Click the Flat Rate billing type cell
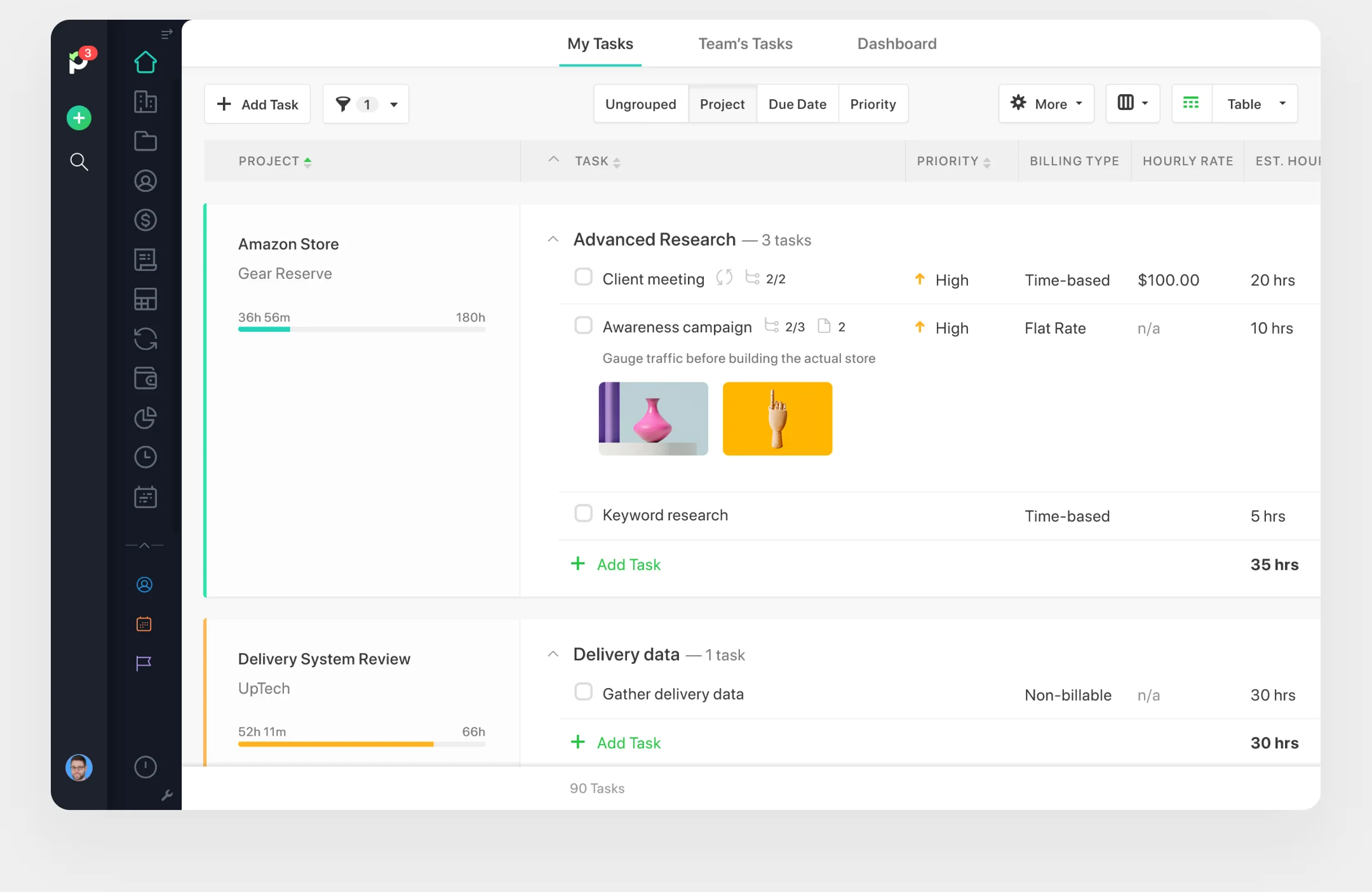This screenshot has width=1372, height=892. coord(1055,328)
